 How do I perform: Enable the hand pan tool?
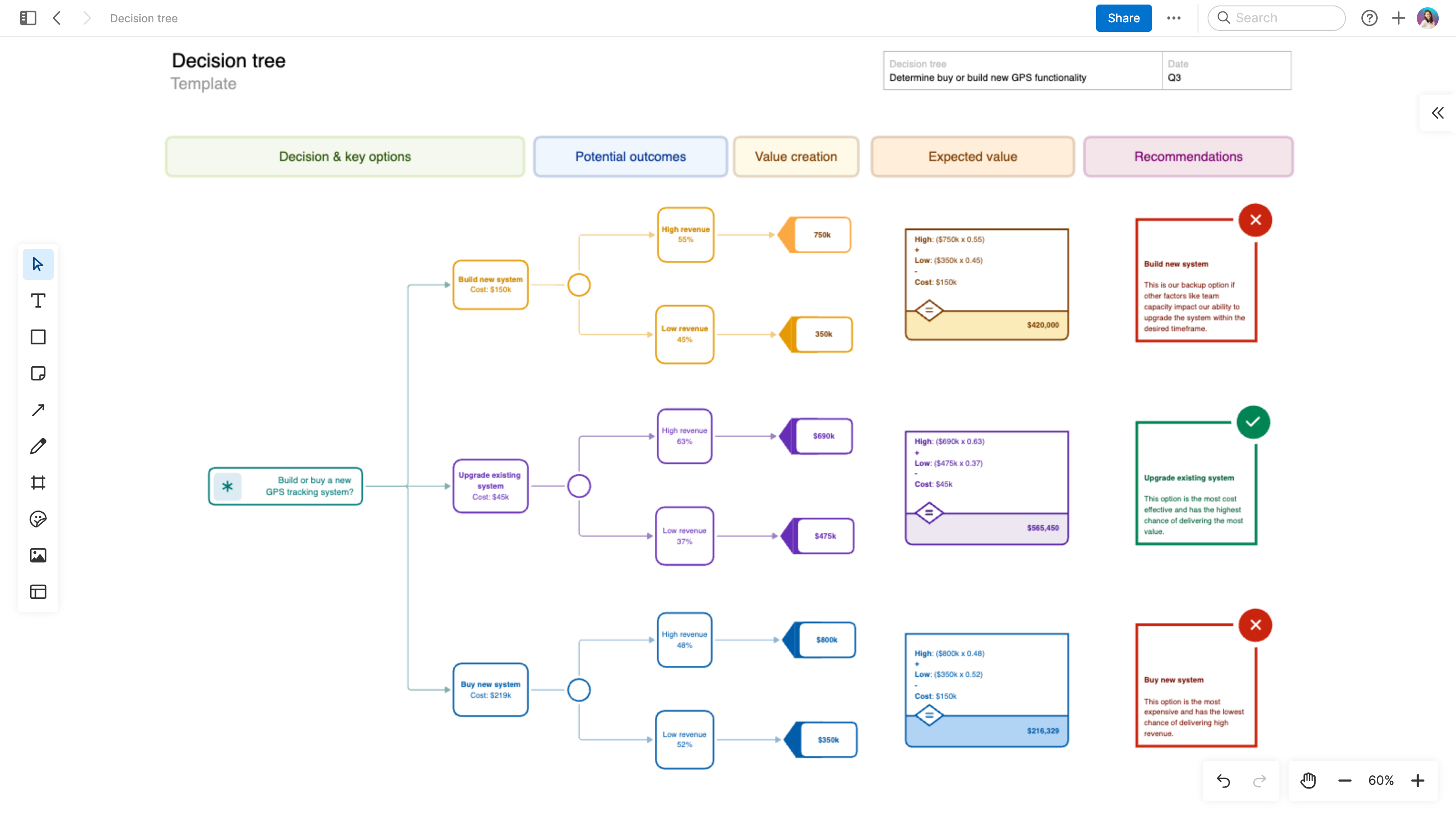1308,781
